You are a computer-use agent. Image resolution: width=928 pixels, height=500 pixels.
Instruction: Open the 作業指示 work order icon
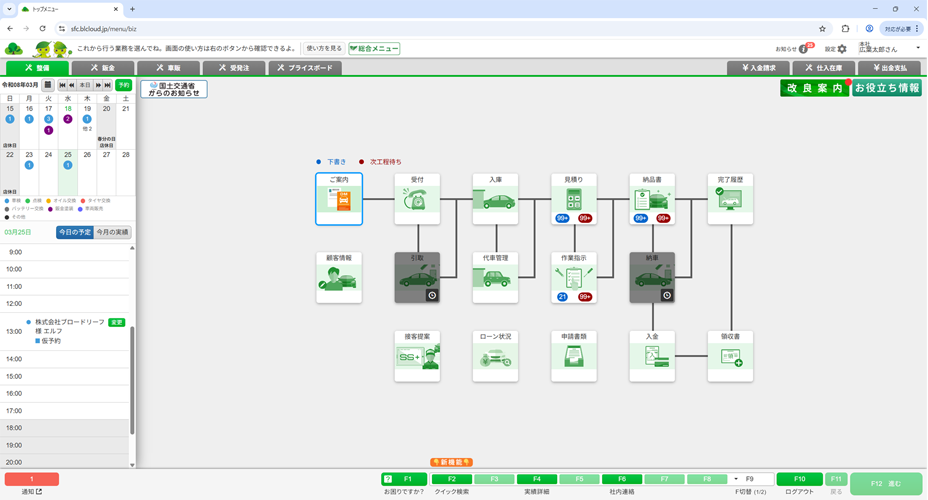tap(573, 279)
